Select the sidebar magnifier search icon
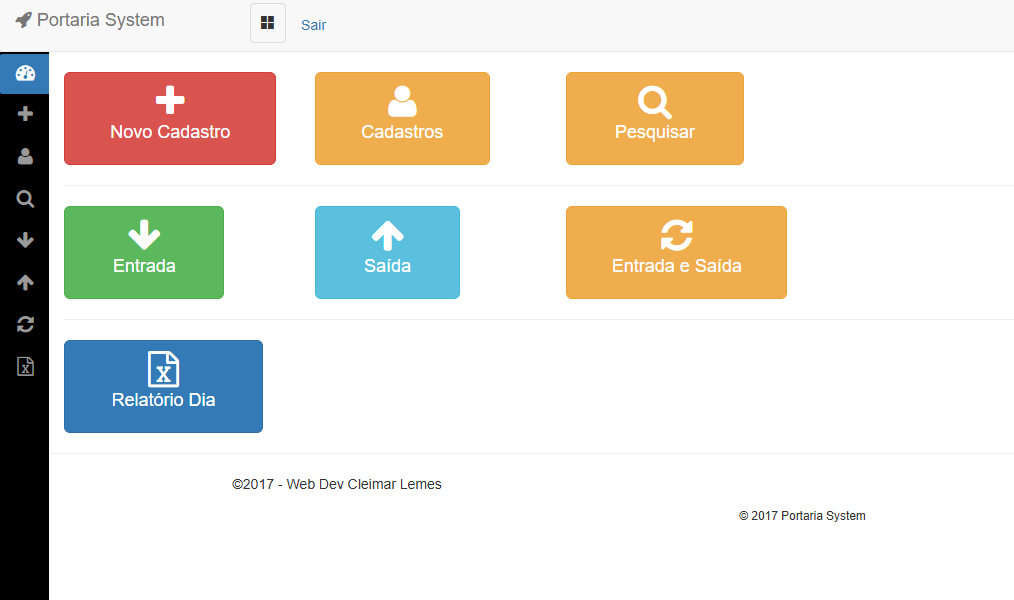The width and height of the screenshot is (1014, 600). [x=25, y=198]
